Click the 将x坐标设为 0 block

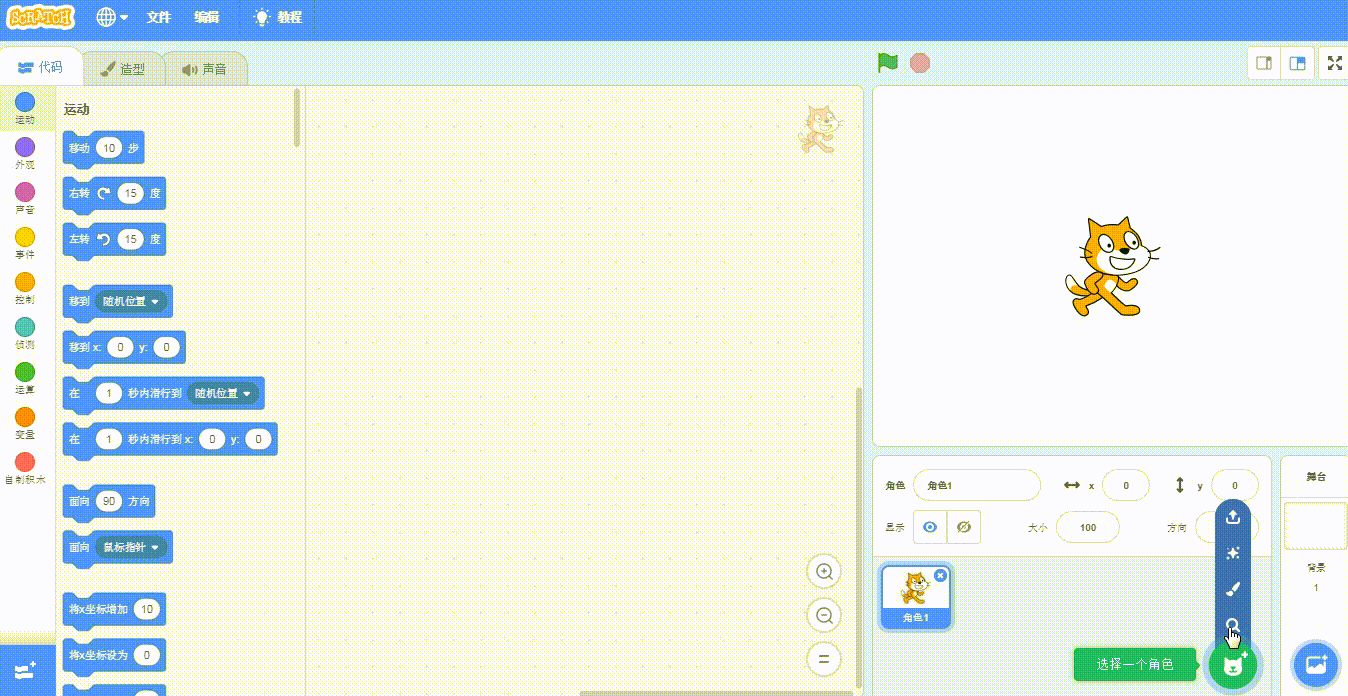click(x=114, y=655)
